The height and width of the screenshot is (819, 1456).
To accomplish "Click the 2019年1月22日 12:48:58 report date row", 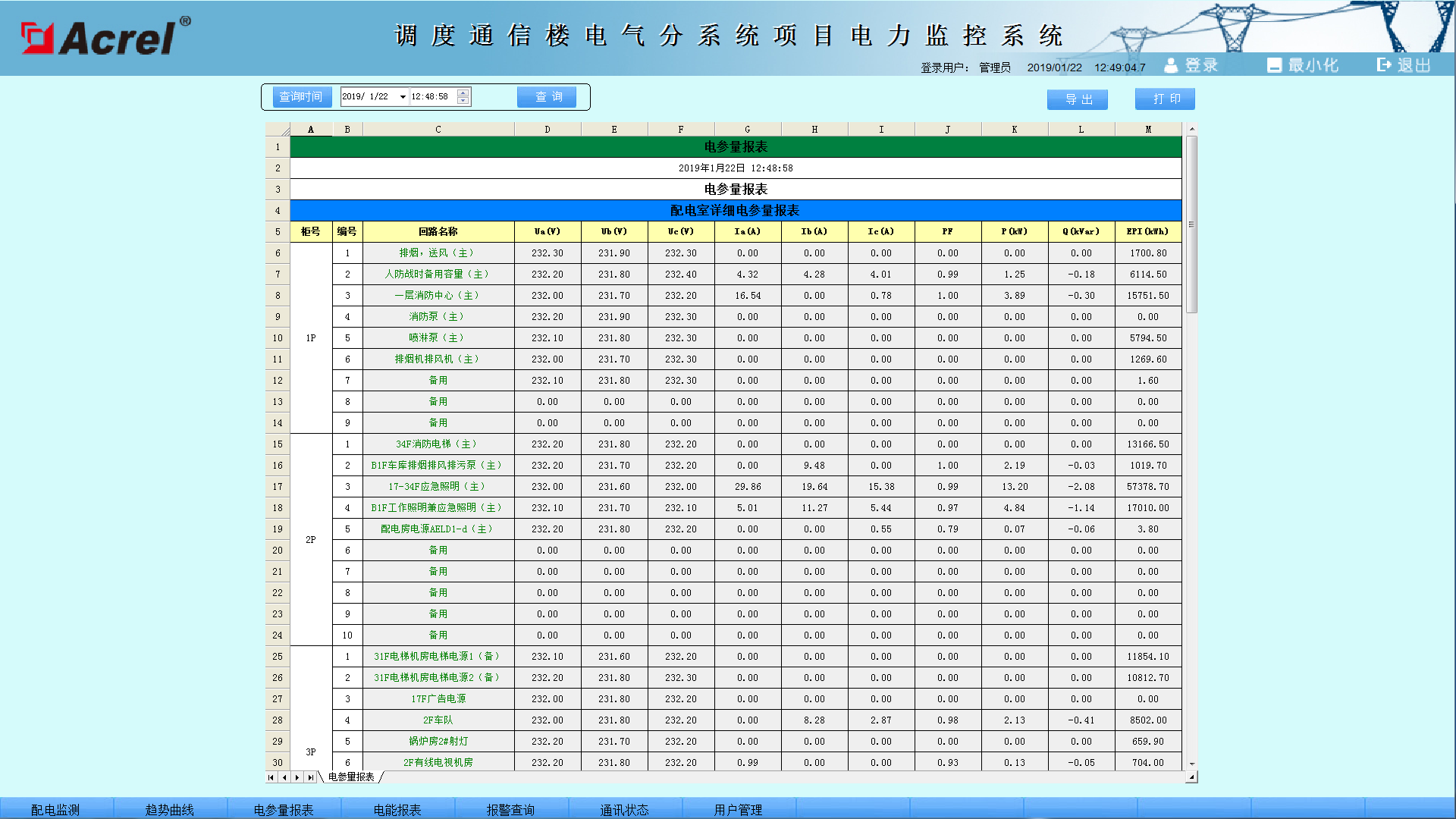I will tap(736, 168).
